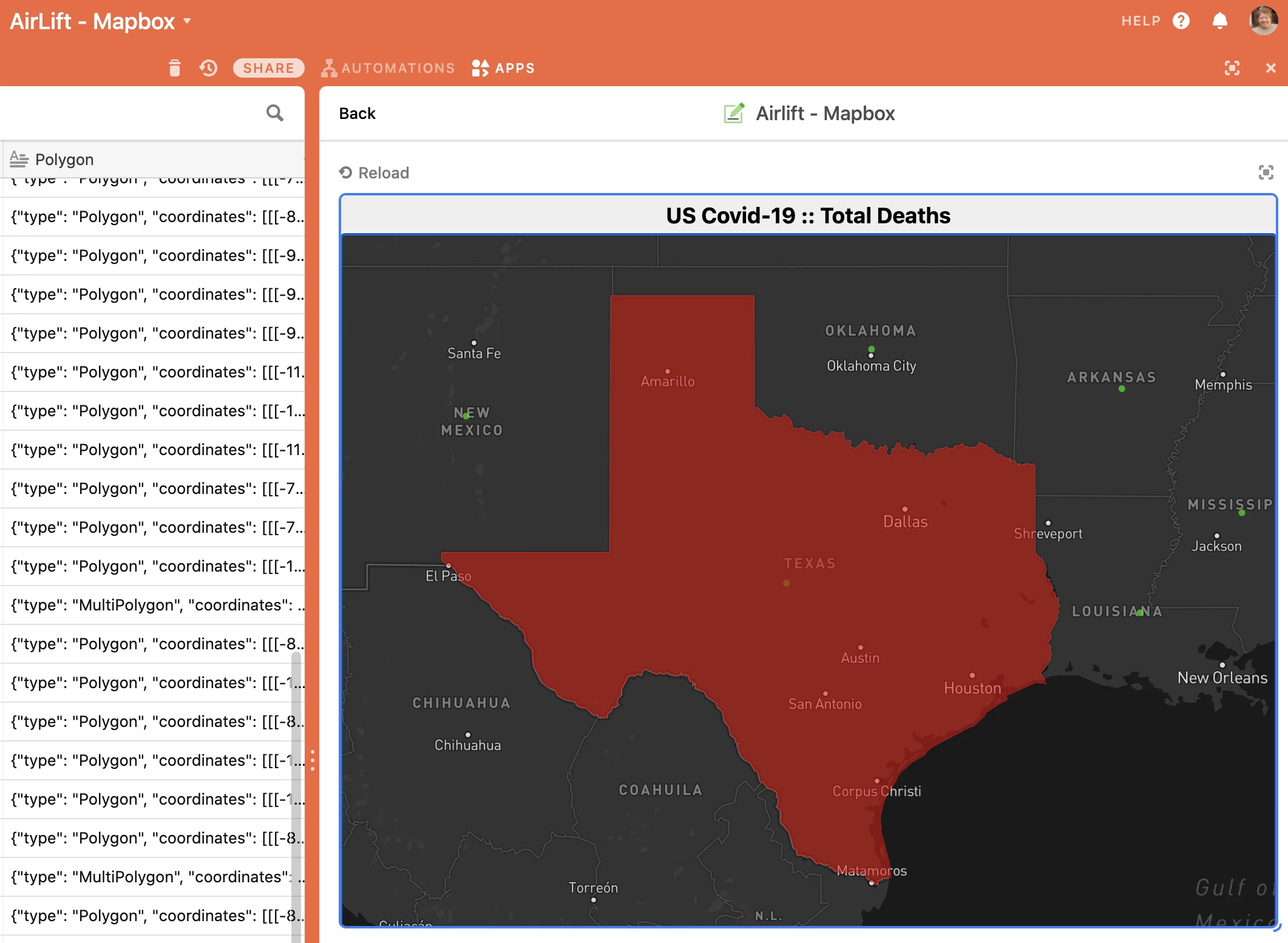Screen dimensions: 1288x943
Task: Toggle the apps fullscreen icon in the orange bar
Action: tap(1232, 68)
